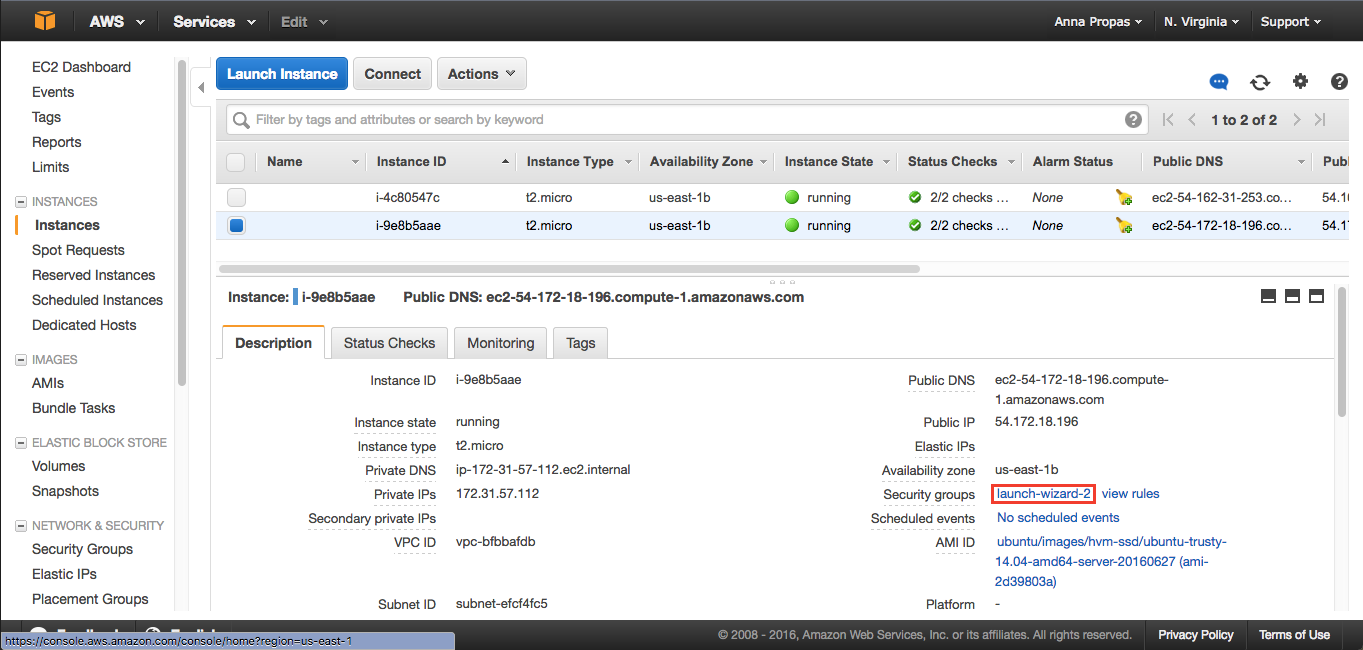Open AMIs in sidebar
The height and width of the screenshot is (650, 1363).
[48, 383]
